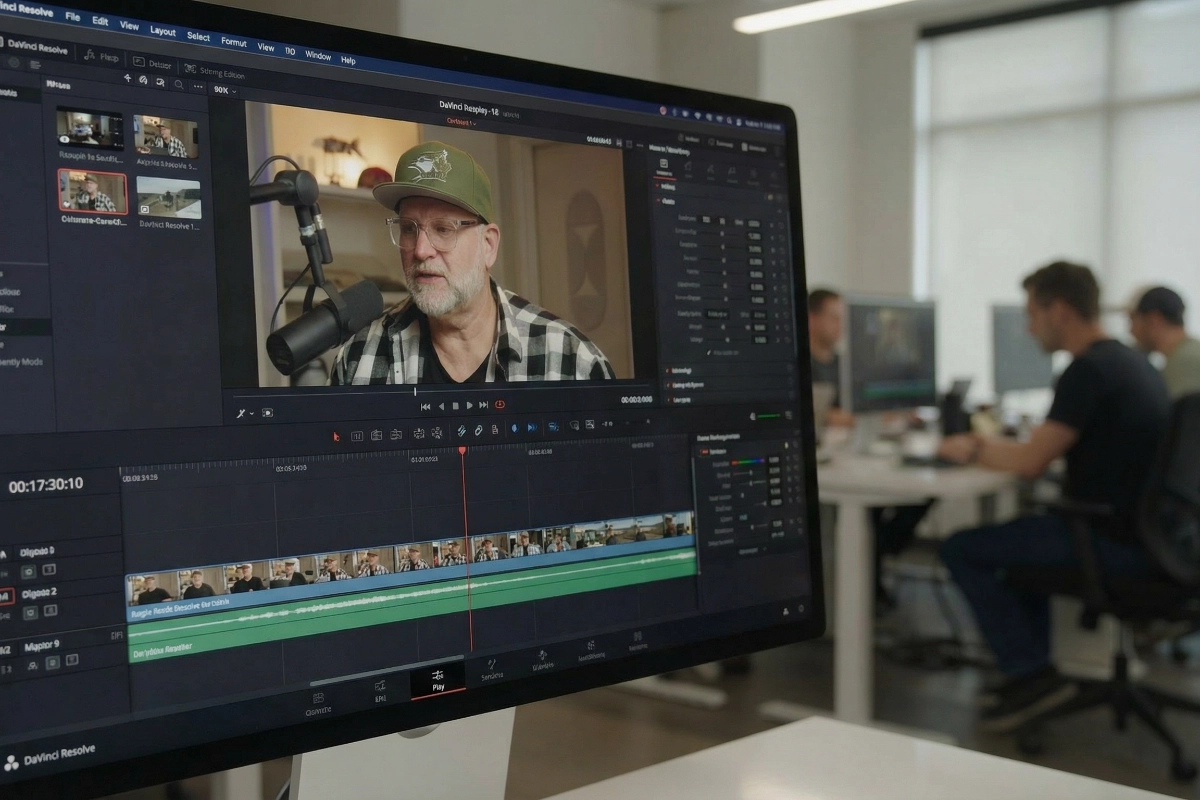This screenshot has width=1200, height=800.
Task: Click the red loop playback icon
Action: (x=500, y=405)
